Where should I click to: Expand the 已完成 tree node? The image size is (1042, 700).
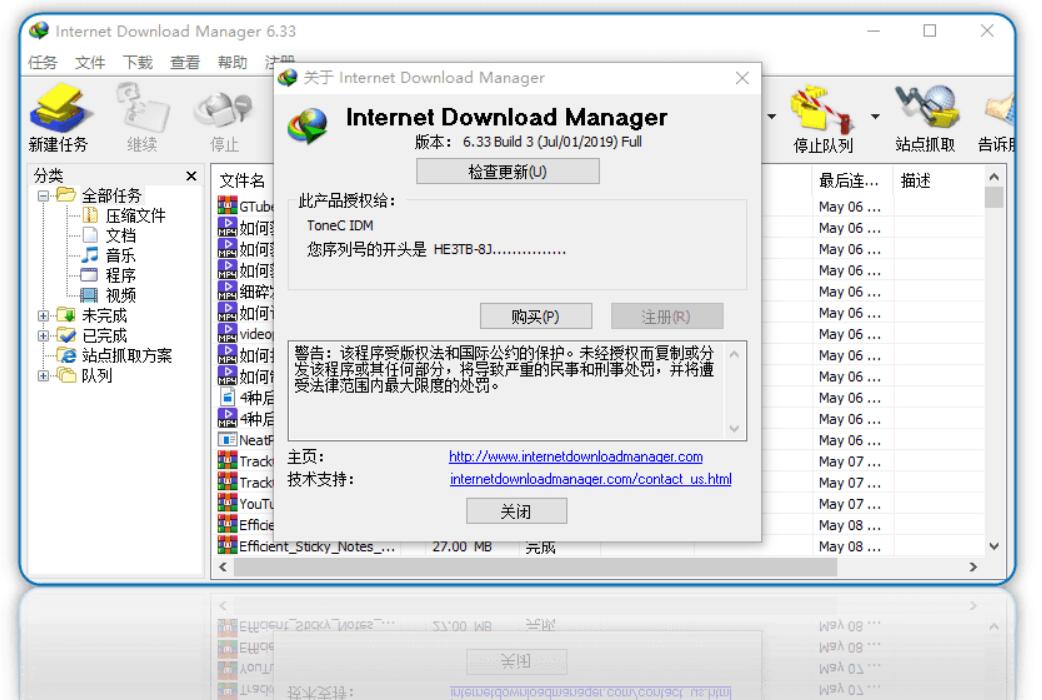click(43, 336)
